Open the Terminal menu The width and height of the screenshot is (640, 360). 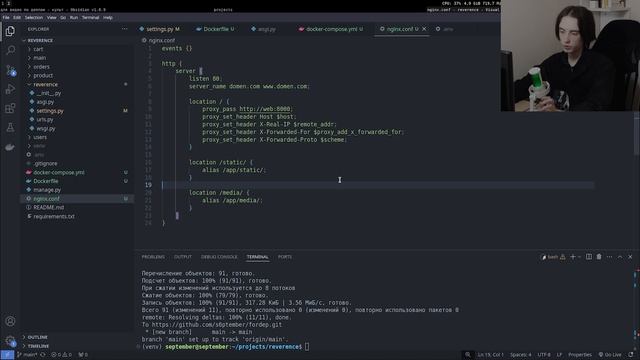click(x=90, y=18)
